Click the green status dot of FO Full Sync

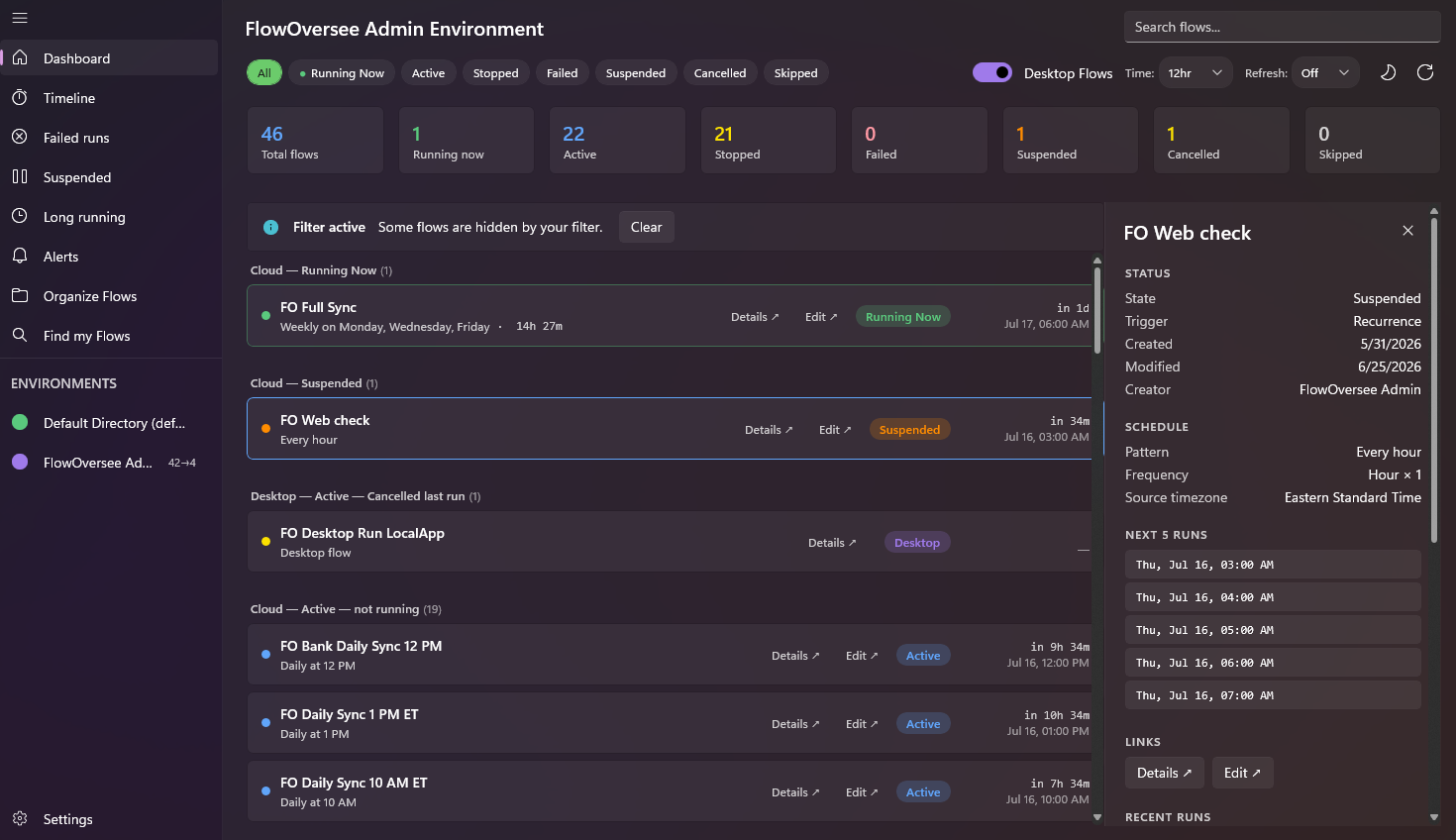click(265, 315)
